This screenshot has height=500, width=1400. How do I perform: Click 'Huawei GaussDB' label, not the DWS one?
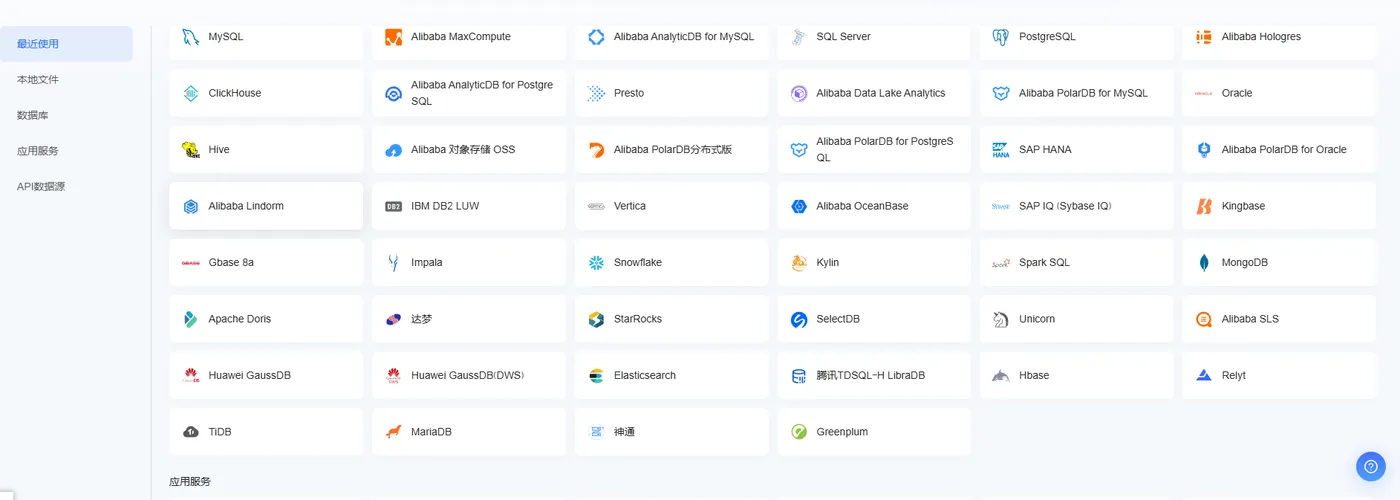click(250, 376)
